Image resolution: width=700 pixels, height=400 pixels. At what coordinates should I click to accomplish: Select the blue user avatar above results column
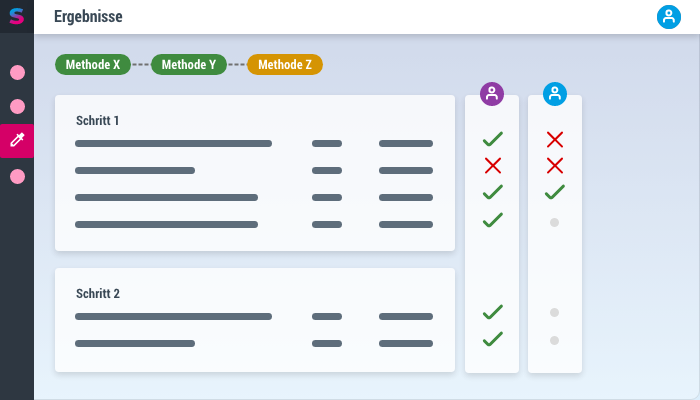point(555,94)
